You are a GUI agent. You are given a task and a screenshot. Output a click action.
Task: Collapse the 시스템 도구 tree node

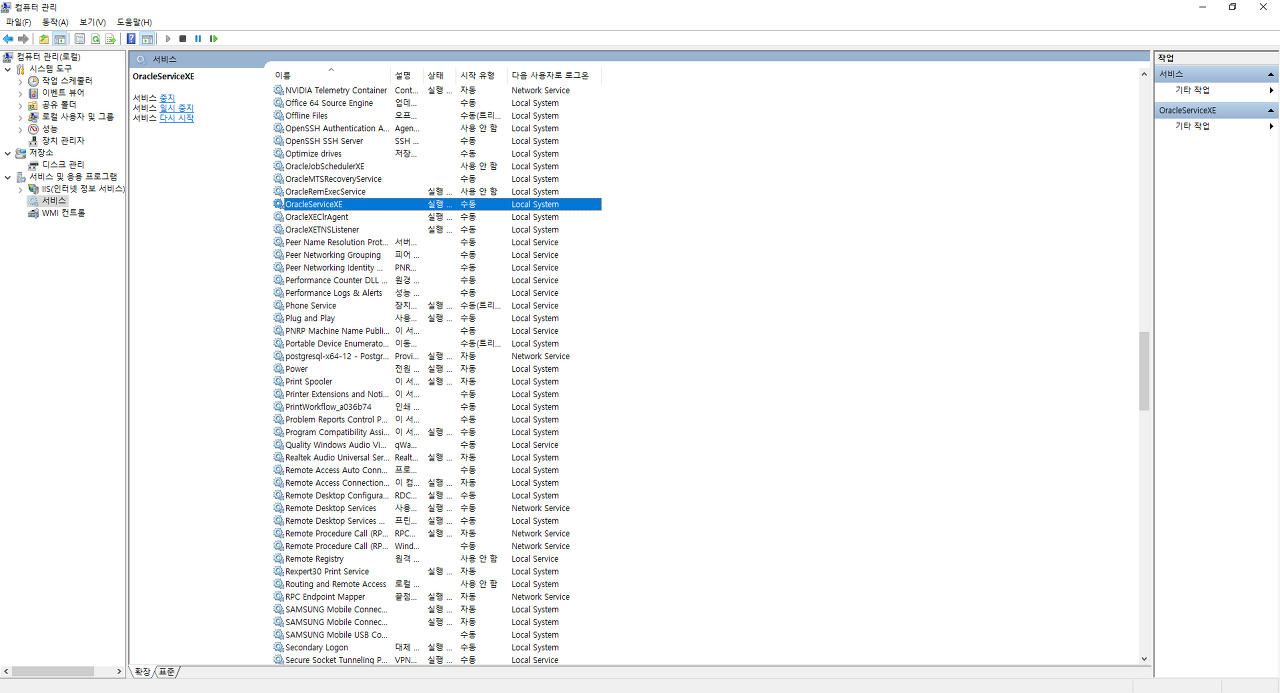point(8,69)
